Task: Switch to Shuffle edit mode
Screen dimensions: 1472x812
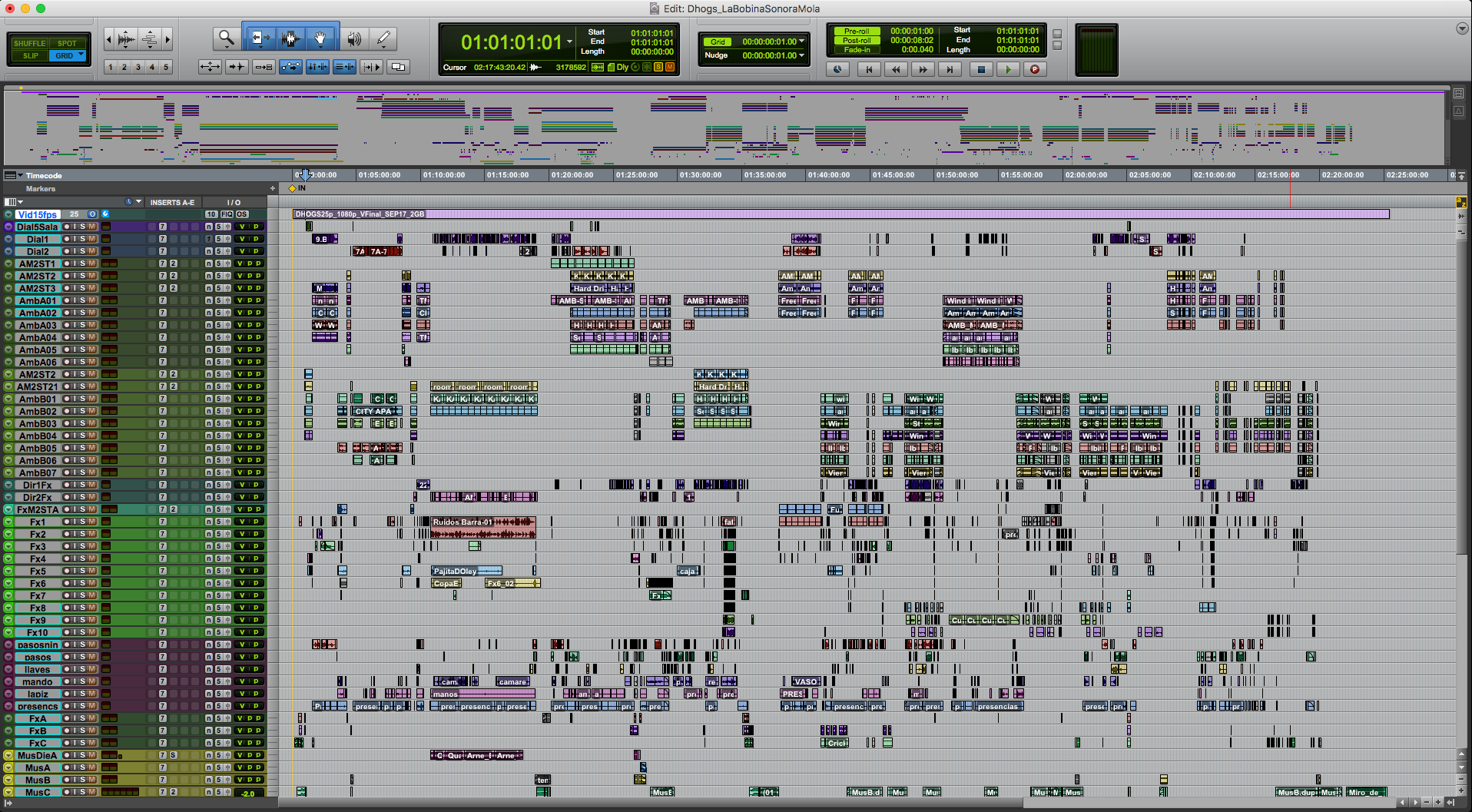Action: (30, 43)
